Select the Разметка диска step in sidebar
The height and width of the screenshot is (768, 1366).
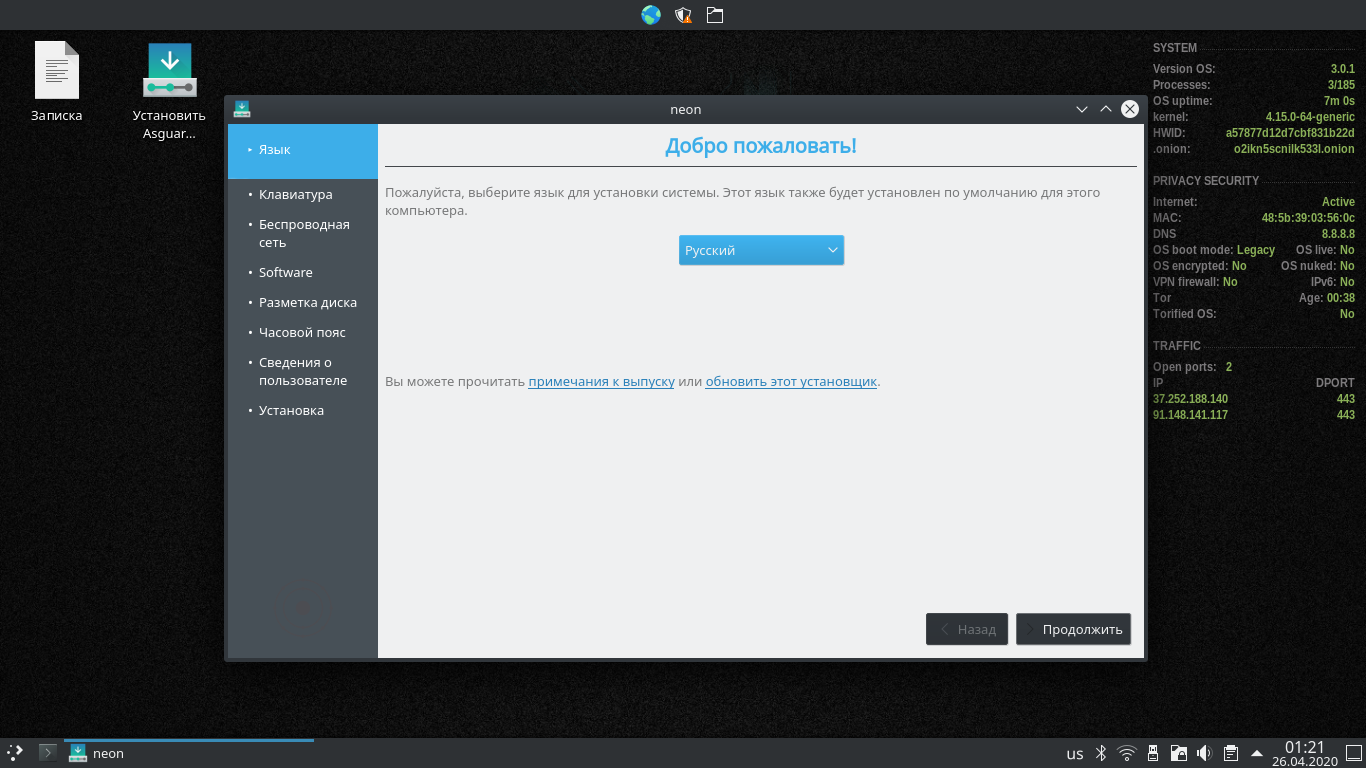(x=308, y=302)
